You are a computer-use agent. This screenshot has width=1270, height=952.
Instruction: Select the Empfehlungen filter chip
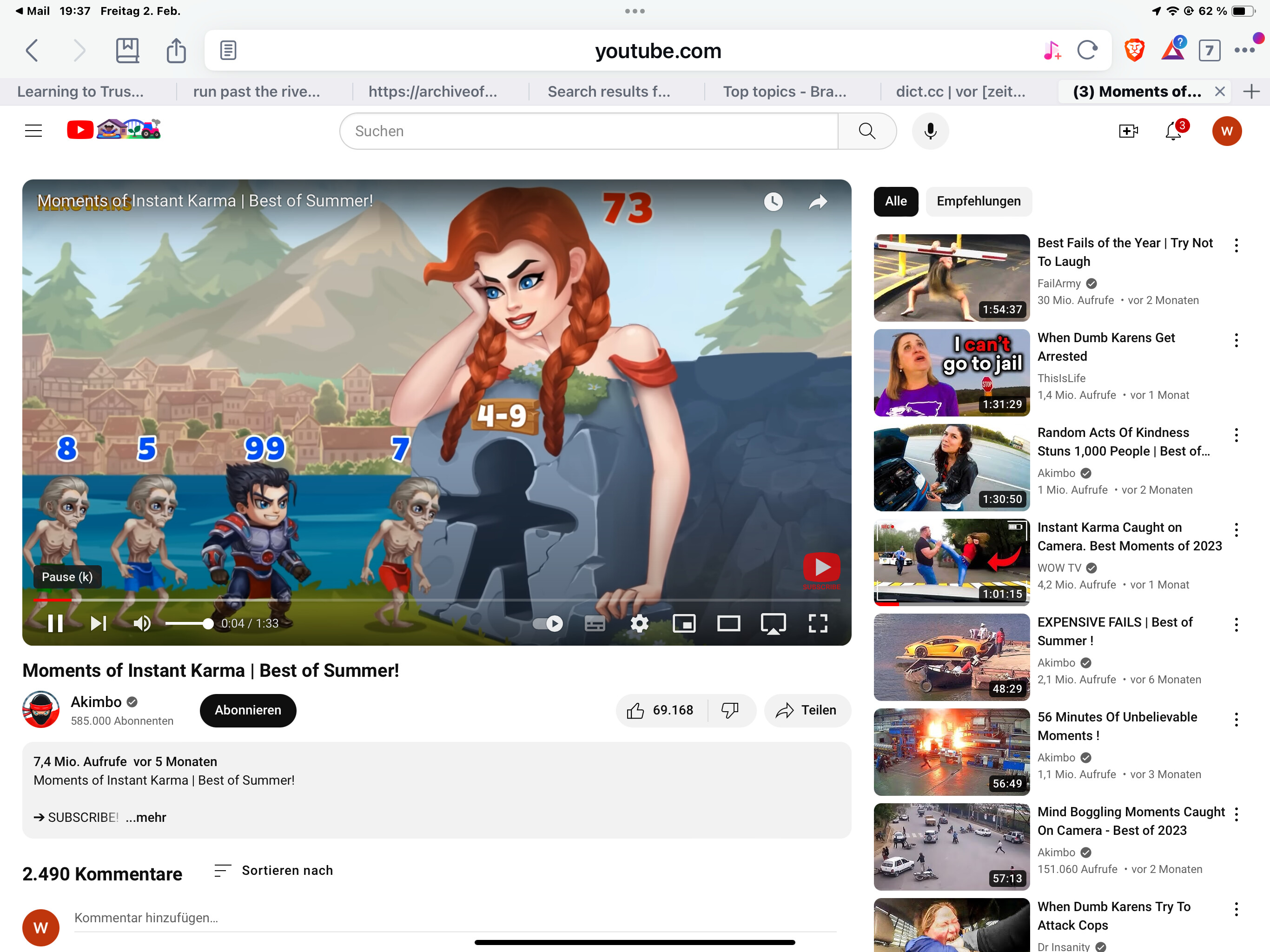(x=979, y=202)
